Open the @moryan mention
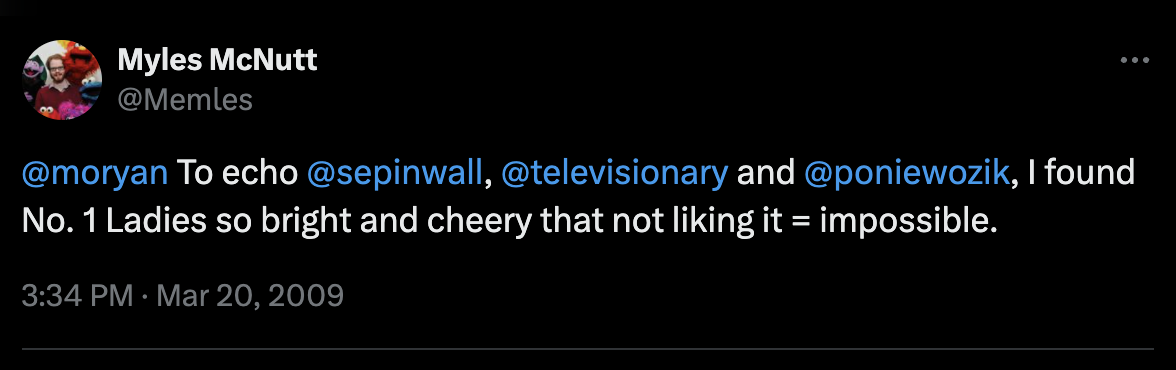Image resolution: width=1176 pixels, height=370 pixels. tap(95, 174)
